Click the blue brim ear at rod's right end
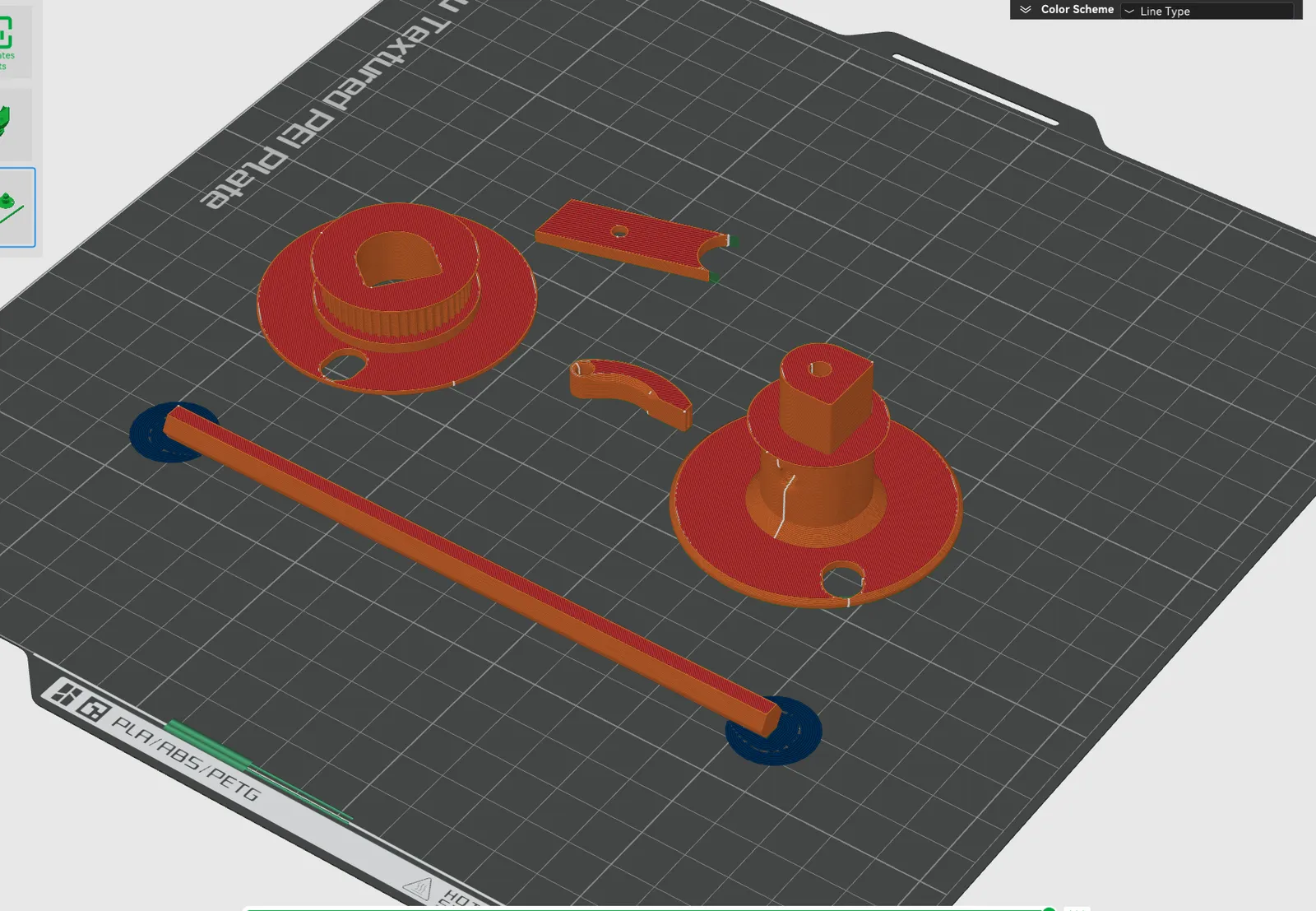Image resolution: width=1316 pixels, height=911 pixels. coord(773,731)
